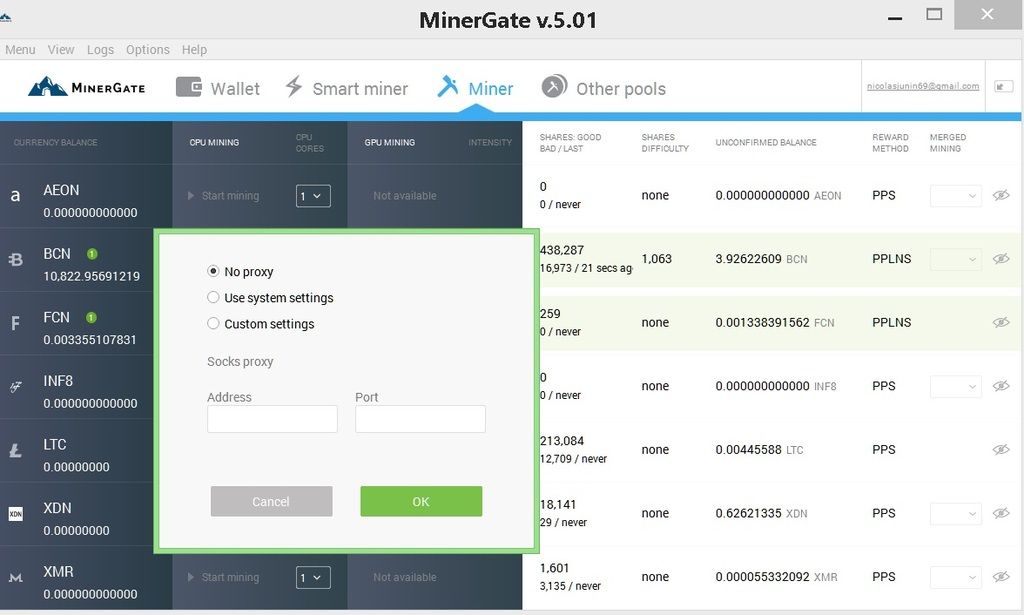This screenshot has height=615, width=1024.
Task: Click the XMR Monero currency icon
Action: pyautogui.click(x=16, y=577)
